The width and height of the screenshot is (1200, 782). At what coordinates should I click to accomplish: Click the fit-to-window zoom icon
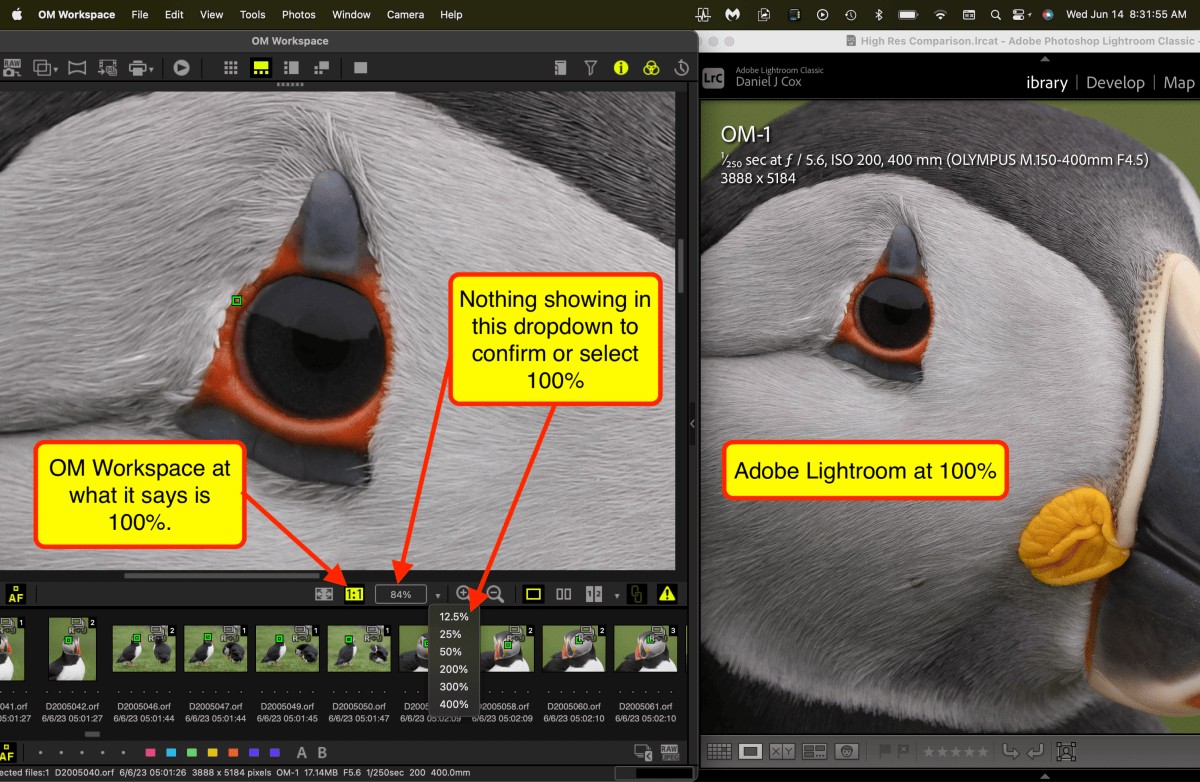pyautogui.click(x=323, y=594)
